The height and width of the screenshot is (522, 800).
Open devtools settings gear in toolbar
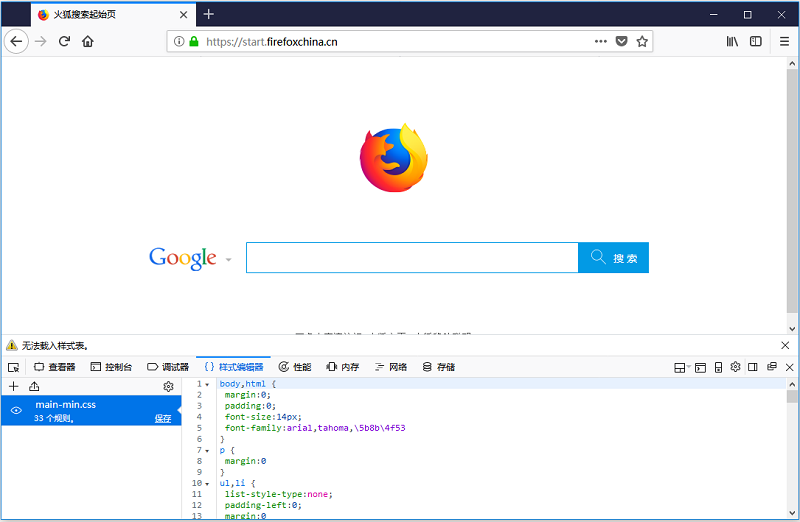[x=735, y=367]
